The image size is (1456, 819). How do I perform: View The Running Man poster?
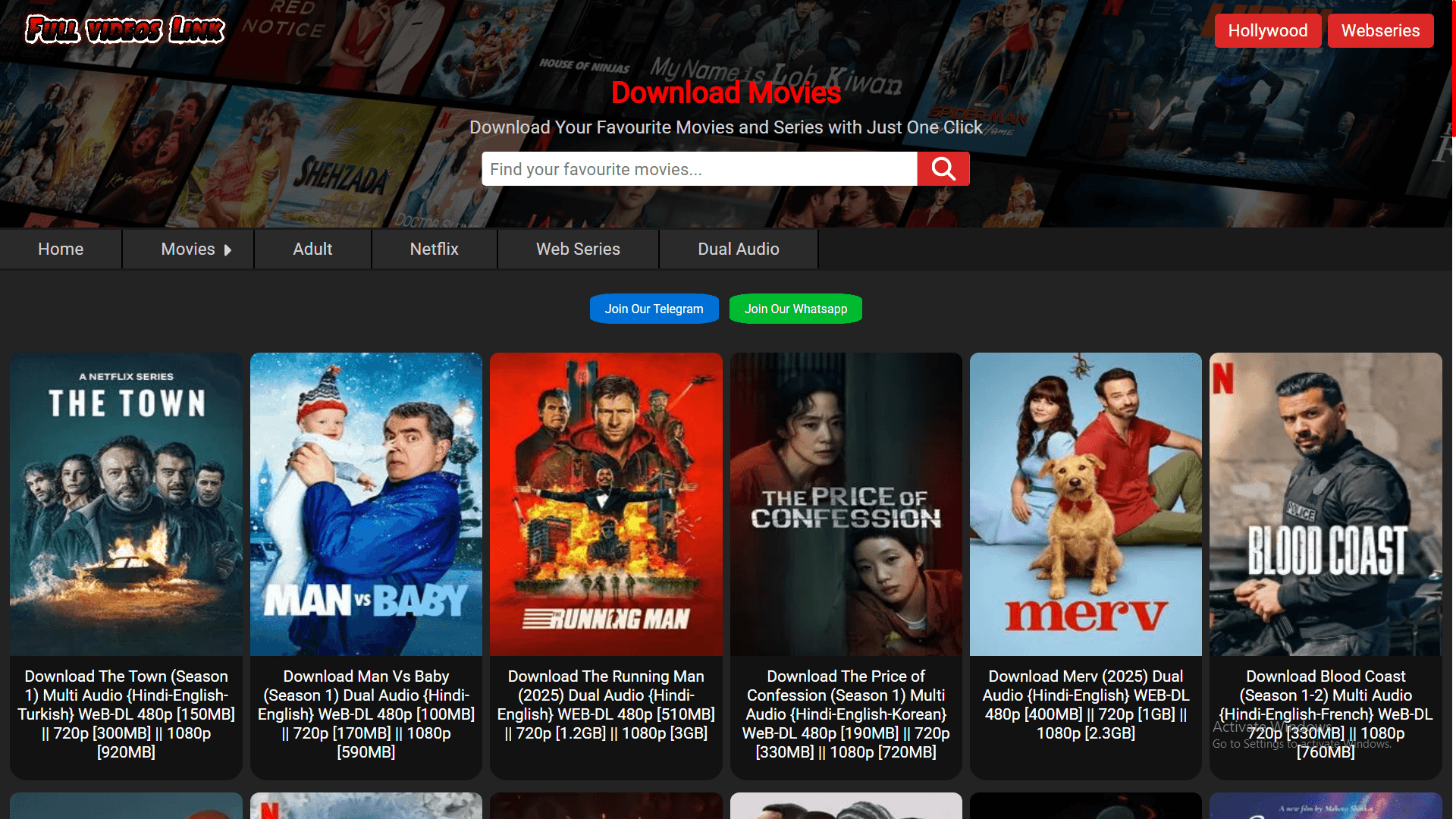tap(606, 504)
